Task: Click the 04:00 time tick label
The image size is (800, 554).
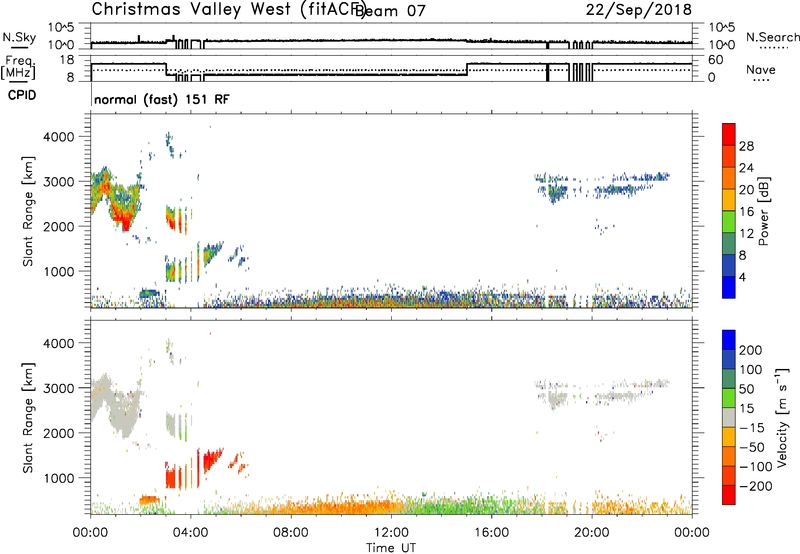Action: coord(191,533)
